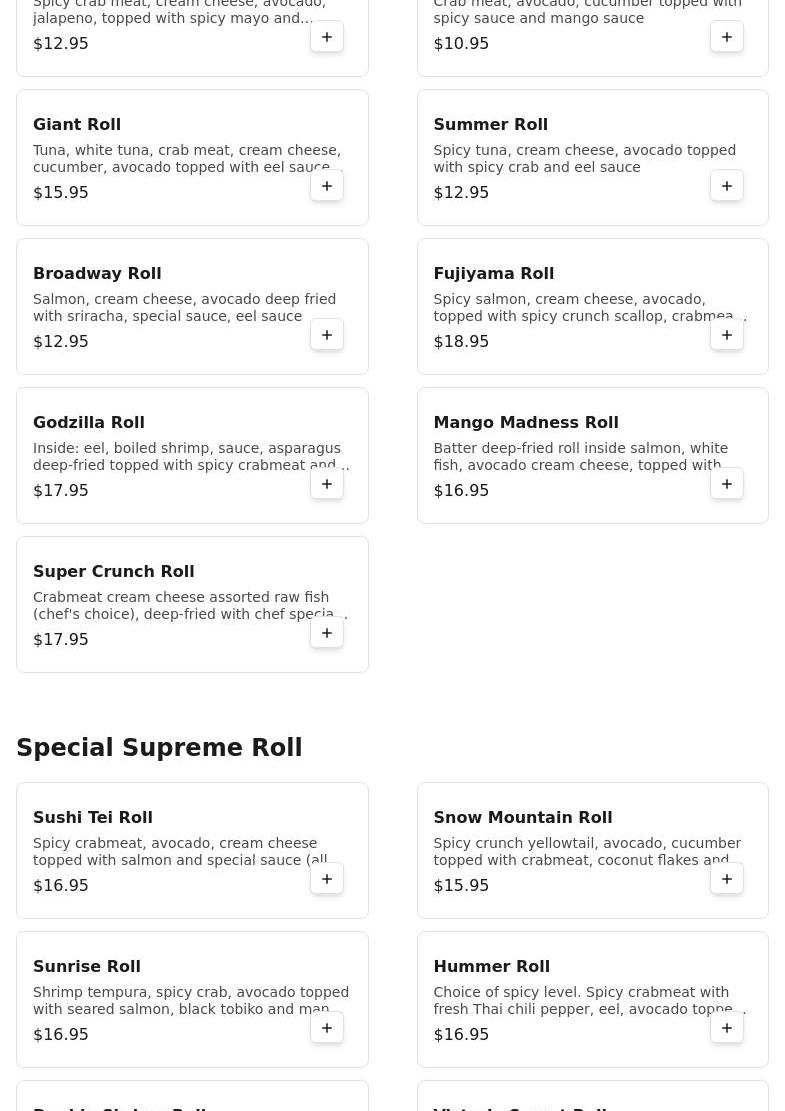Add Godzilla Roll using plus icon
The height and width of the screenshot is (1111, 785).
327,484
